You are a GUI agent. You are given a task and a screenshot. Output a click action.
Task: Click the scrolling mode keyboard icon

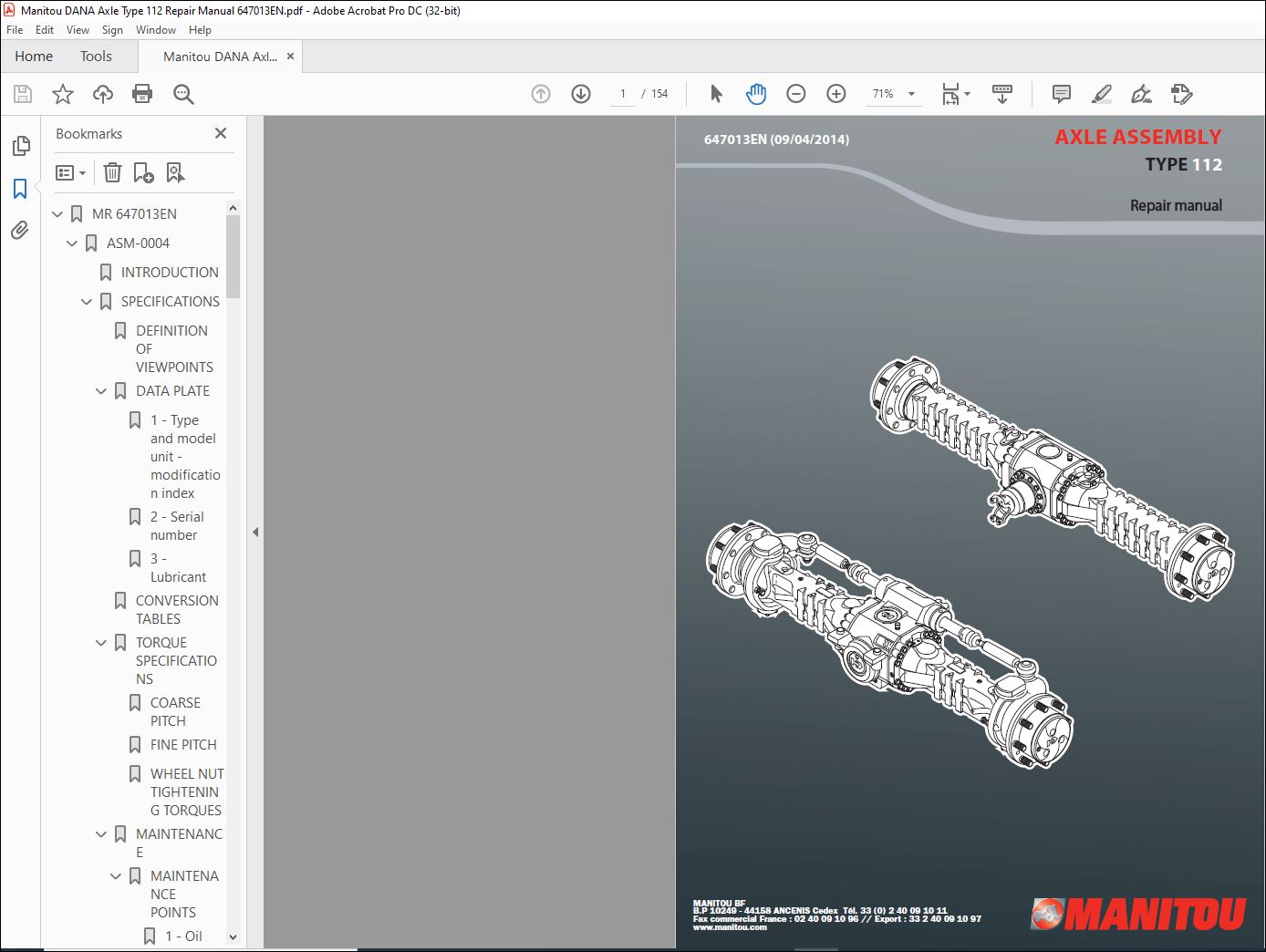(1002, 94)
